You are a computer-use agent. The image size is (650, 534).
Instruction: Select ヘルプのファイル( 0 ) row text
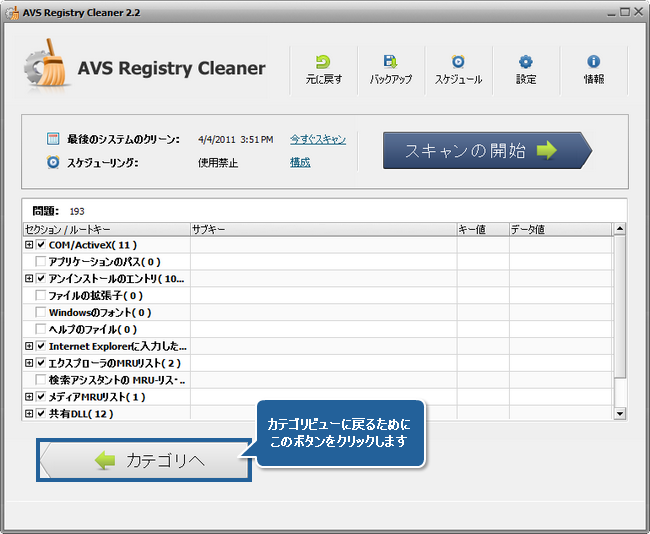click(93, 330)
